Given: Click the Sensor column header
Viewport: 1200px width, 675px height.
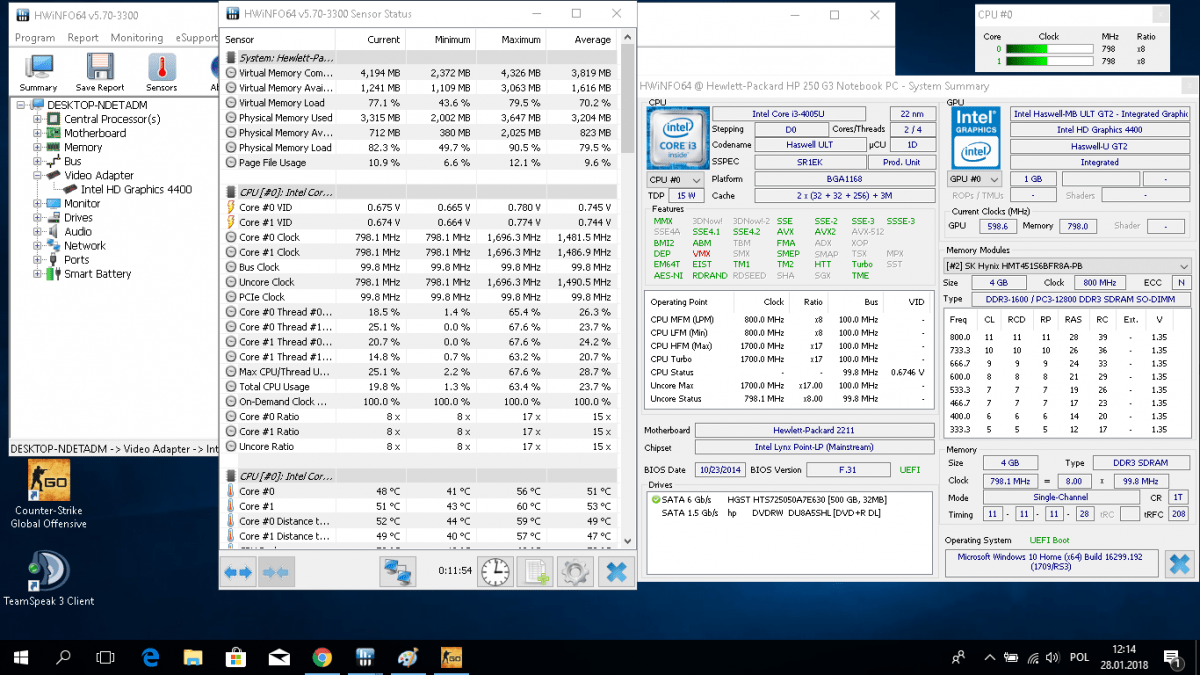Looking at the screenshot, I should 278,39.
